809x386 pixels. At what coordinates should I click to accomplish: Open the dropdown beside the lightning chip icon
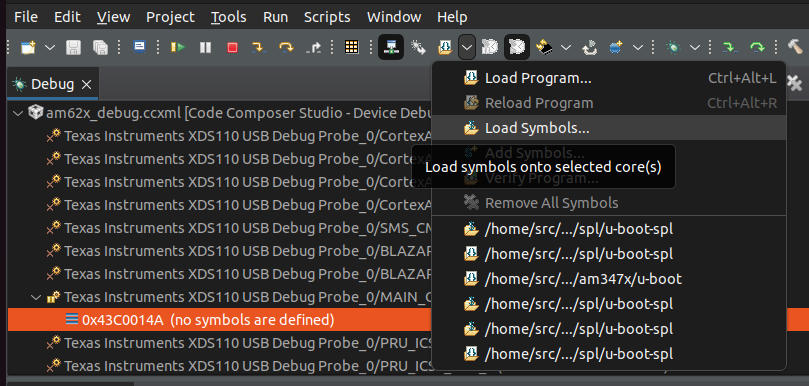tap(566, 47)
